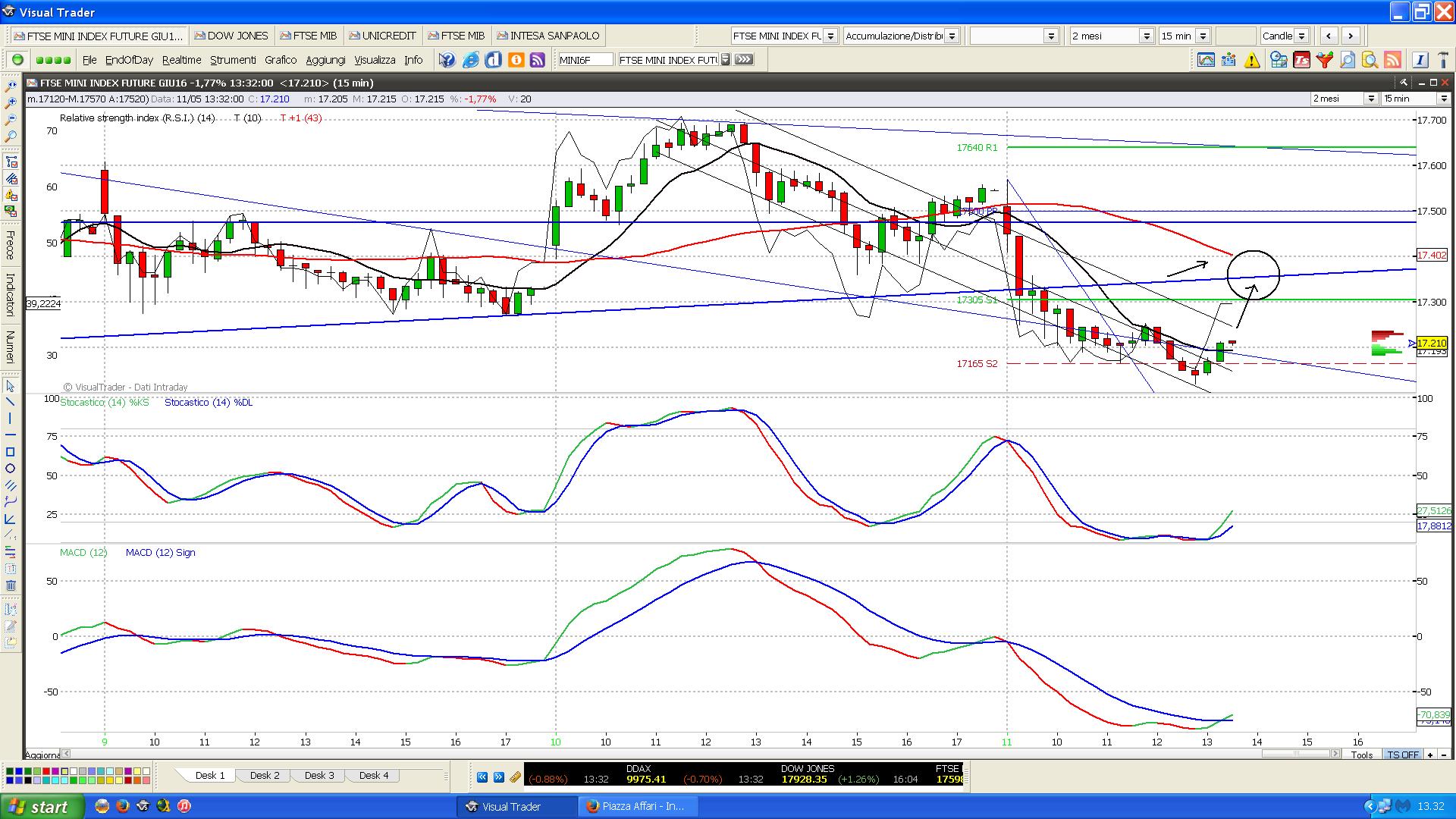Toggle the green connection status light
Screen dimensions: 1456x819
(17, 60)
